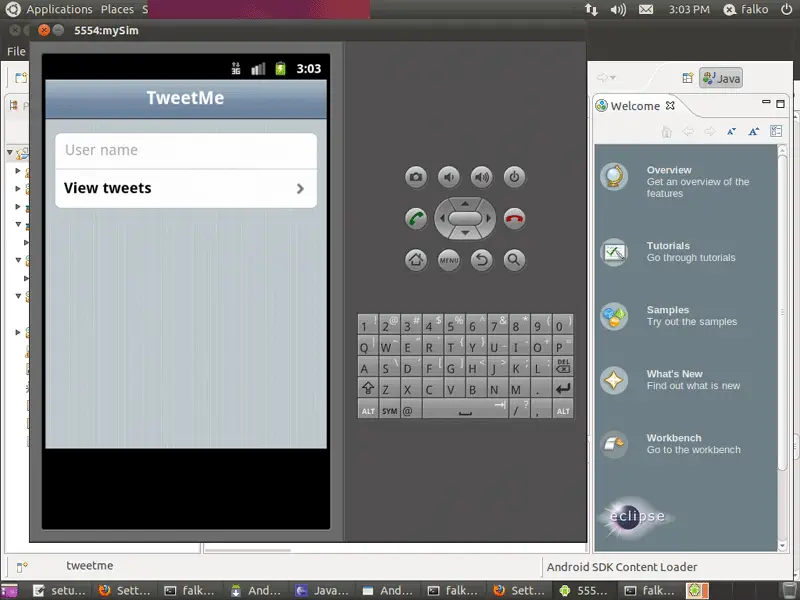Click the emulator power button
This screenshot has width=800, height=600.
[514, 177]
